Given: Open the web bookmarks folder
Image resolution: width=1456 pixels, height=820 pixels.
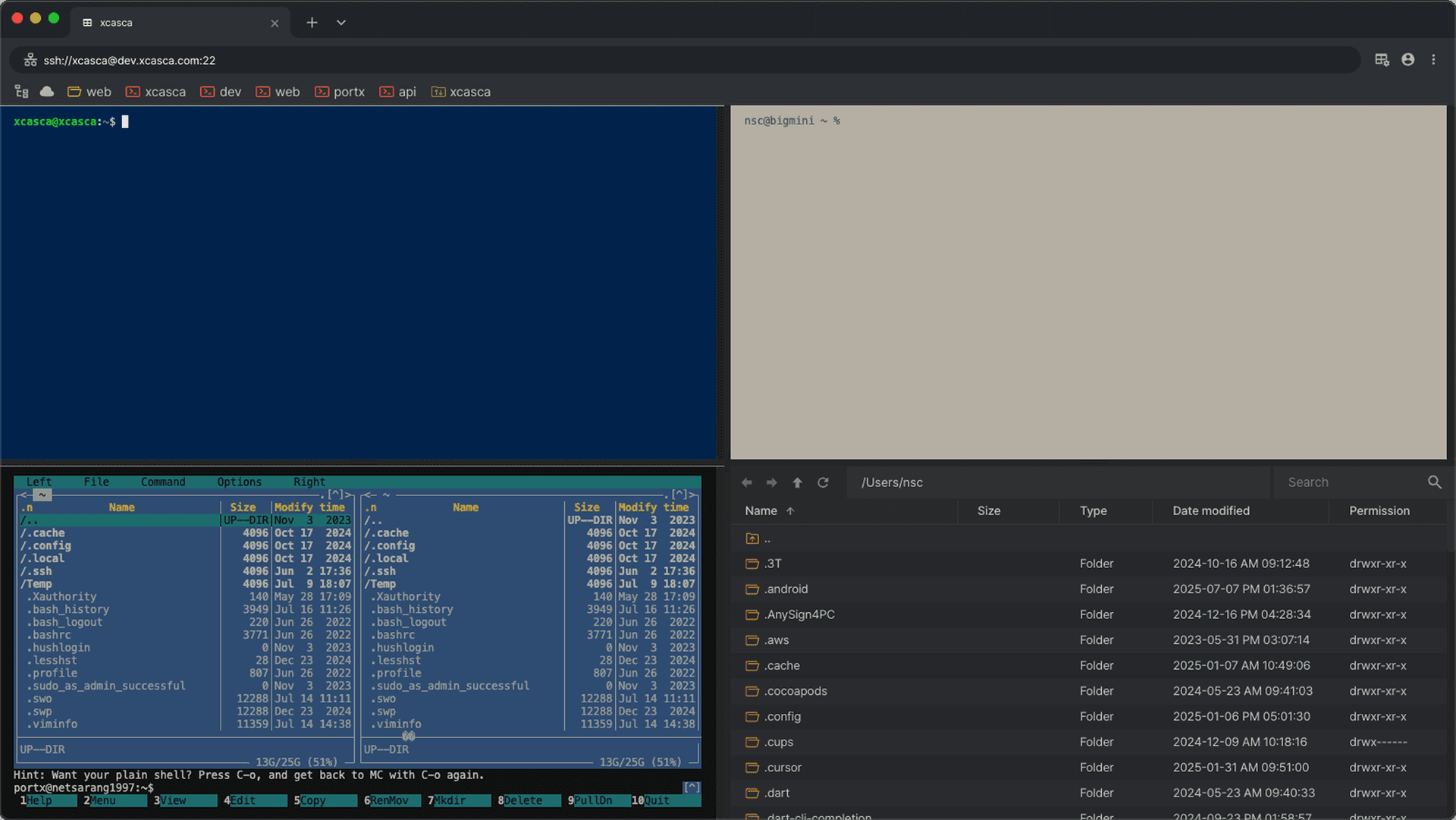Looking at the screenshot, I should tap(89, 92).
